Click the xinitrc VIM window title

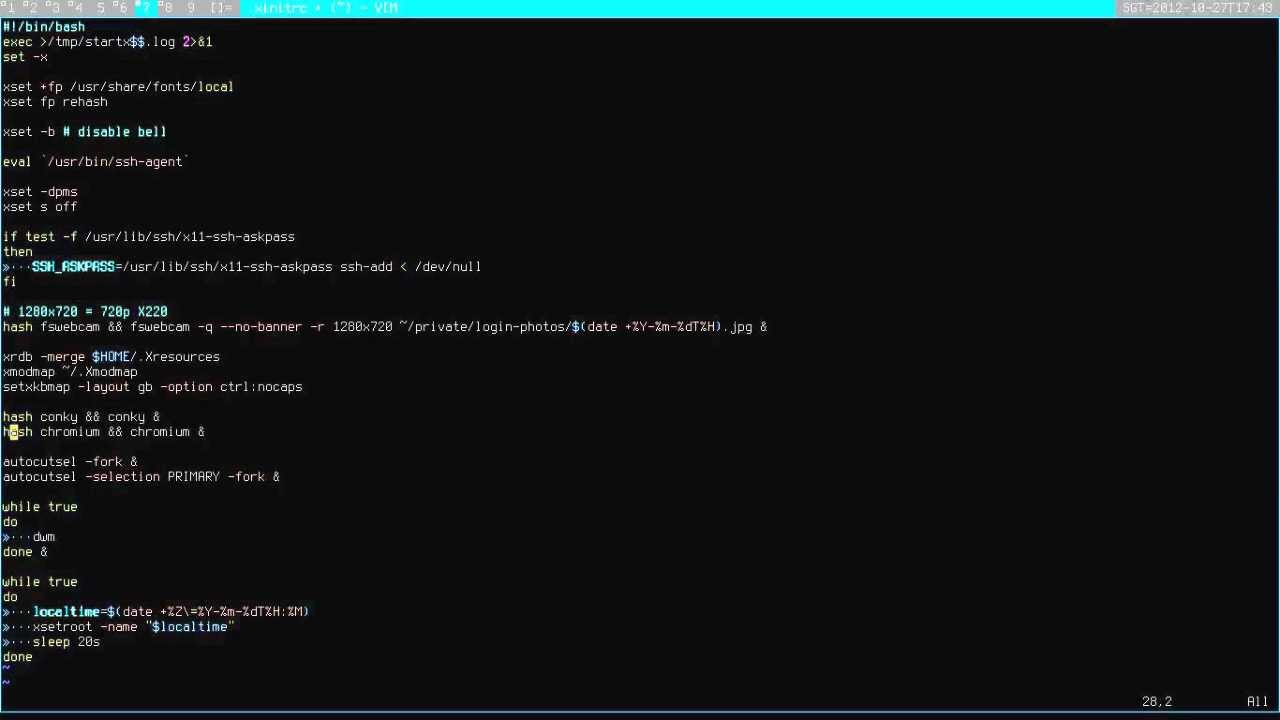pos(326,8)
